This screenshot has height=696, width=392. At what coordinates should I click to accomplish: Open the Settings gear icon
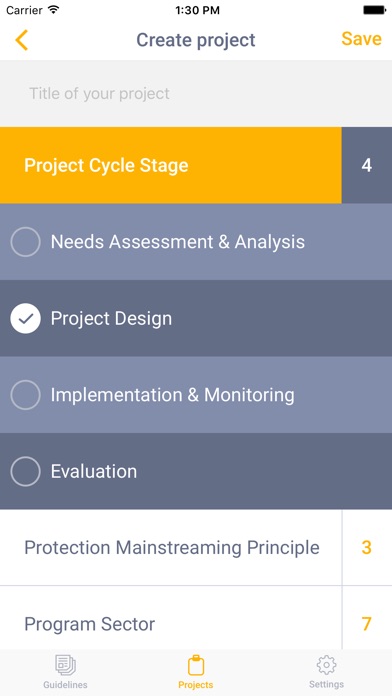click(326, 665)
